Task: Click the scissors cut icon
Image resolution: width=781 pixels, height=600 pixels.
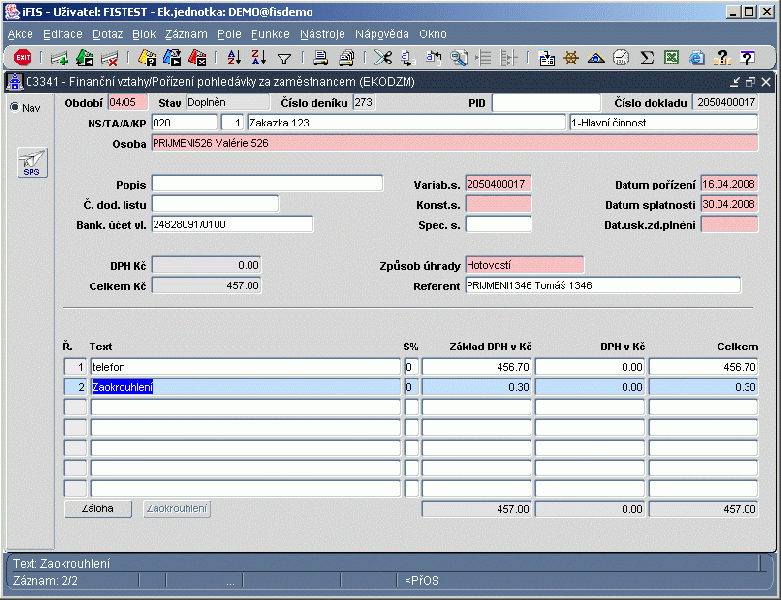Action: point(383,58)
